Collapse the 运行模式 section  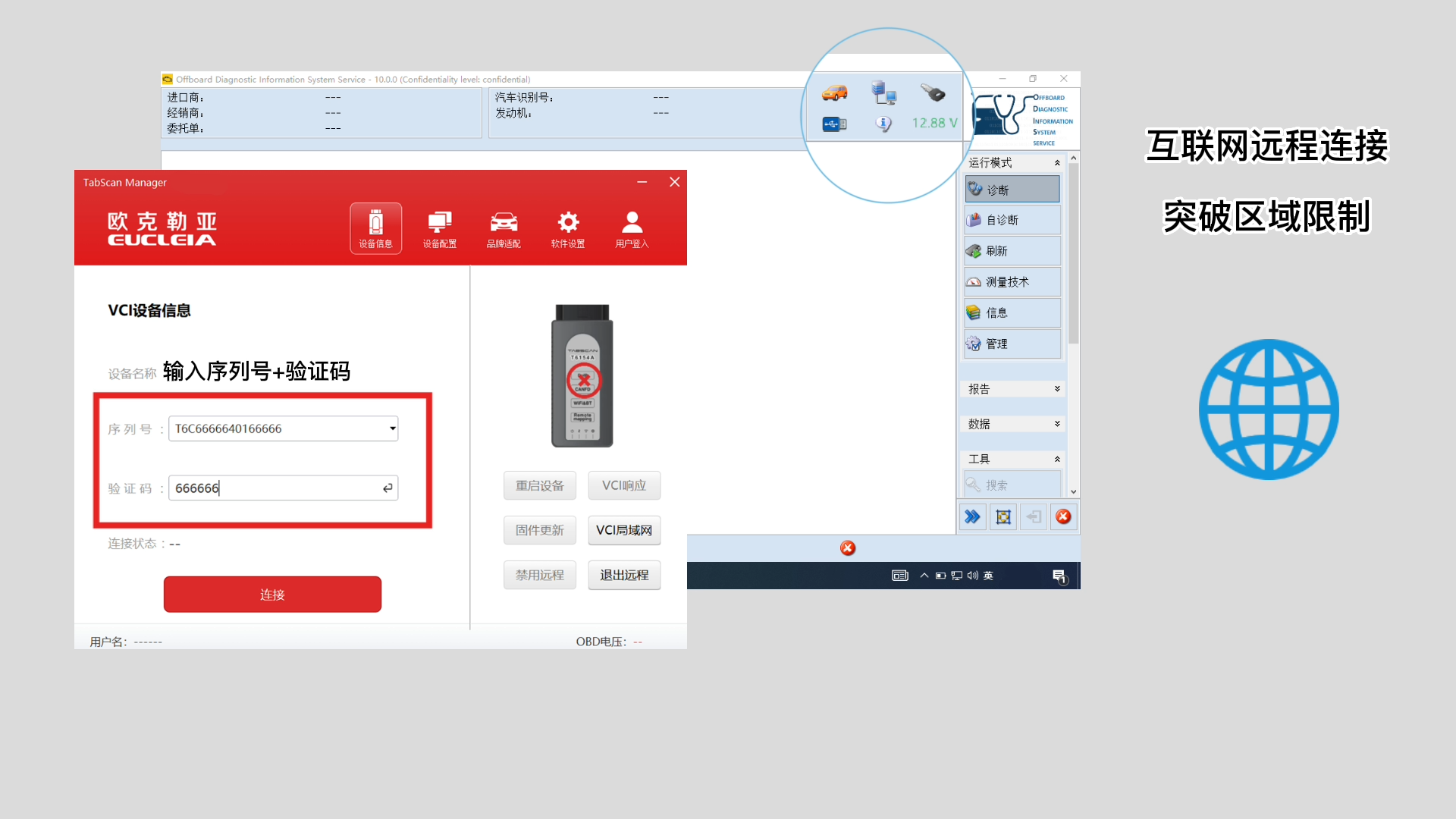coord(1057,163)
